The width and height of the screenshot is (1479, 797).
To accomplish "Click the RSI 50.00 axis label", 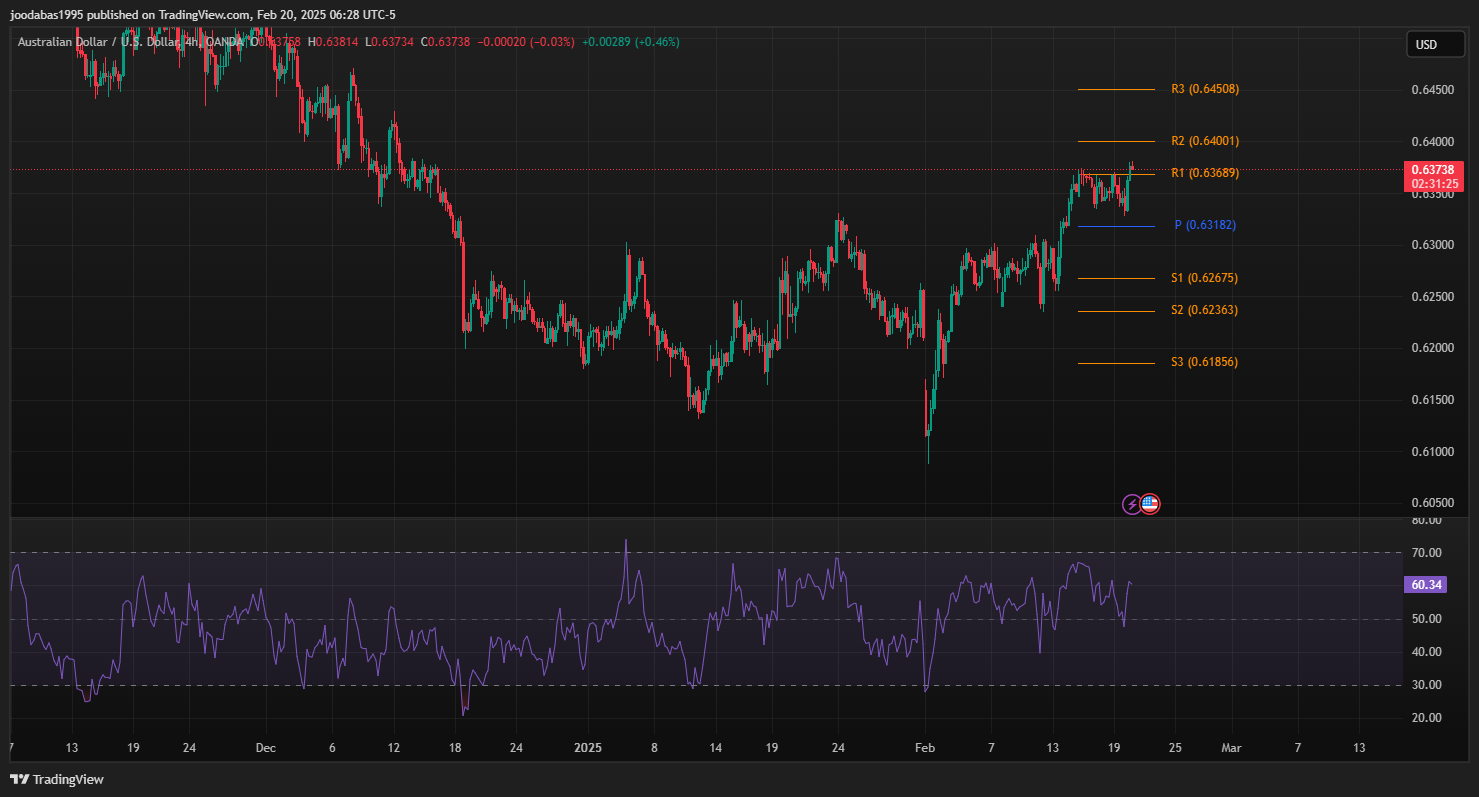I will coord(1425,619).
